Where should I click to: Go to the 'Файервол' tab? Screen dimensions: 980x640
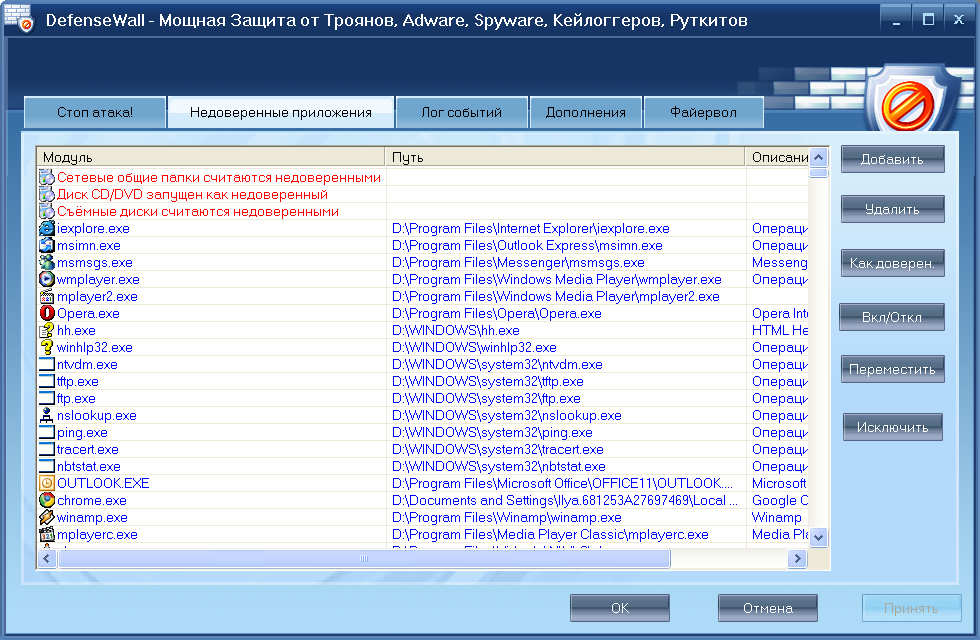click(703, 112)
